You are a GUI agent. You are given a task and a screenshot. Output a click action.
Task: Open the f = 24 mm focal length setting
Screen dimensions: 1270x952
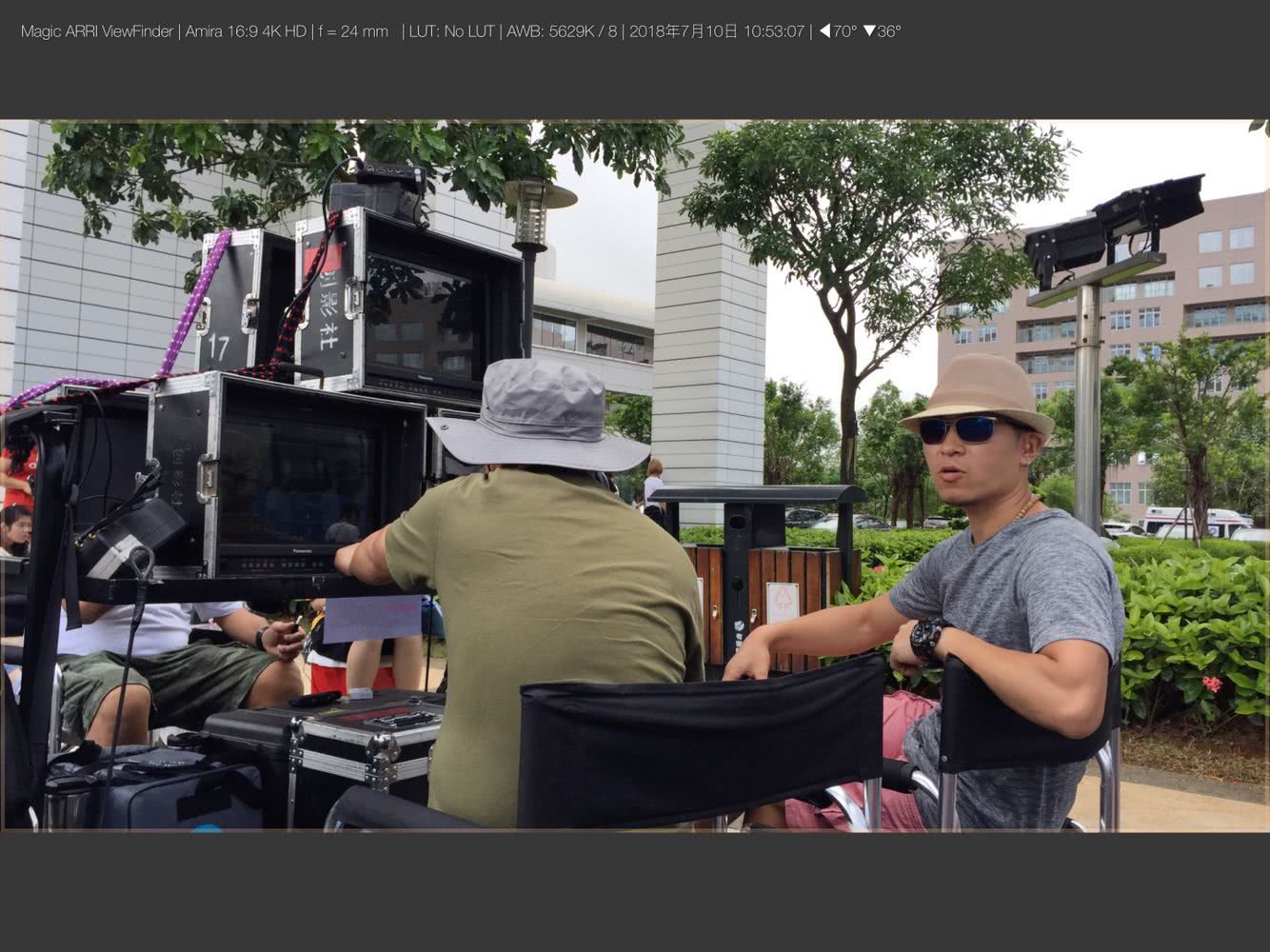tap(353, 31)
